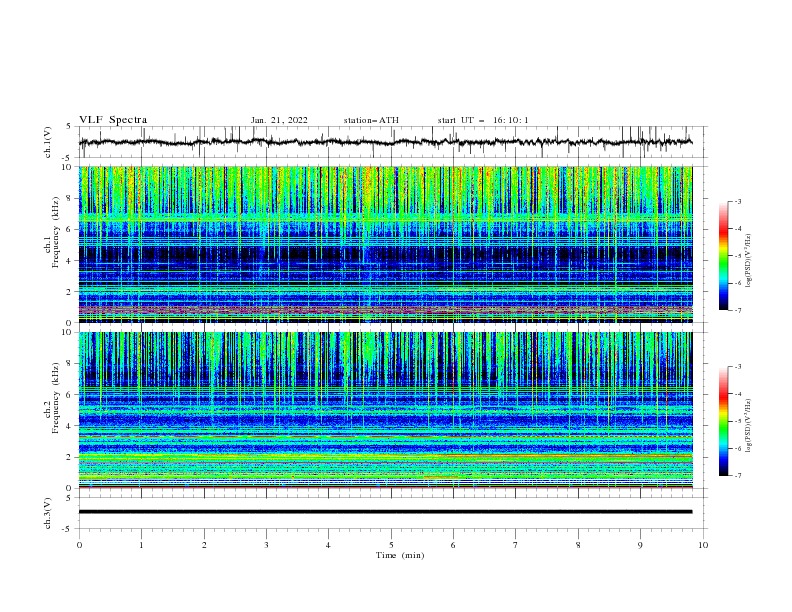The width and height of the screenshot is (792, 612).
Task: Click the time axis tick label "9"
Action: point(640,545)
